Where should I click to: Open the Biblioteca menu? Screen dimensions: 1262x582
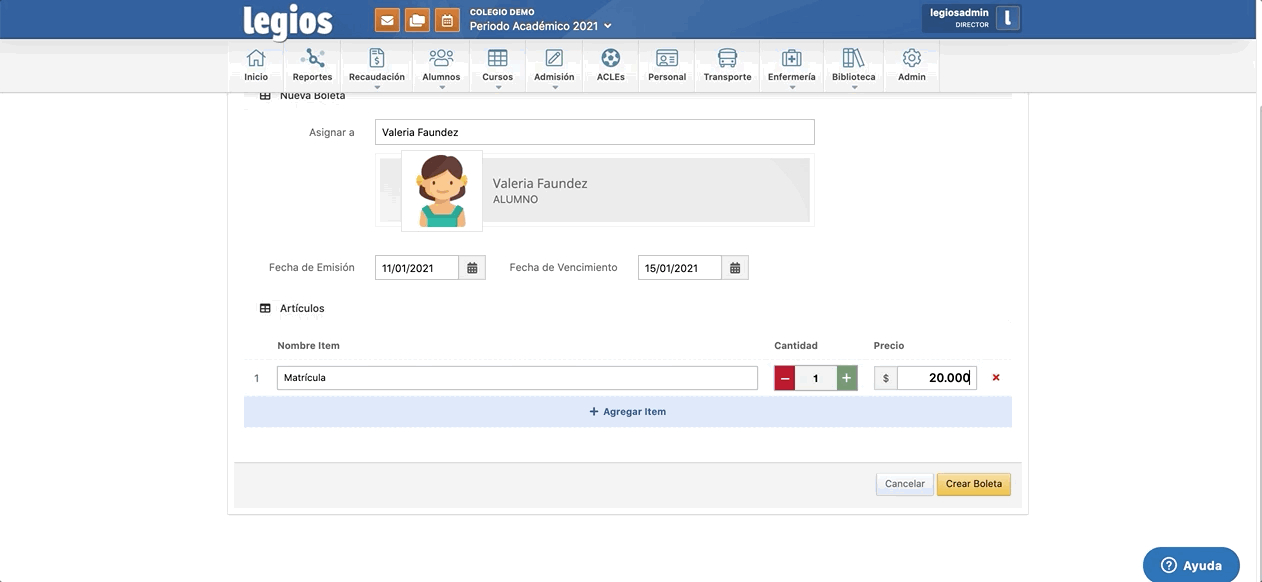point(853,66)
